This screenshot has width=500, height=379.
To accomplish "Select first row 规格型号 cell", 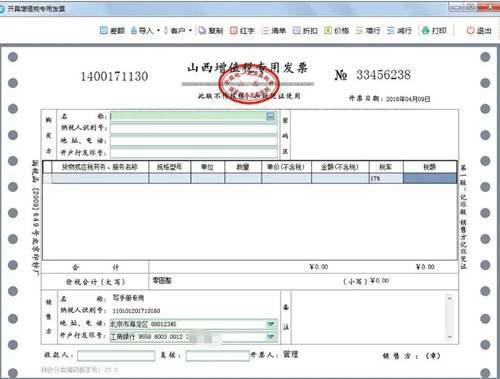I will [x=170, y=178].
